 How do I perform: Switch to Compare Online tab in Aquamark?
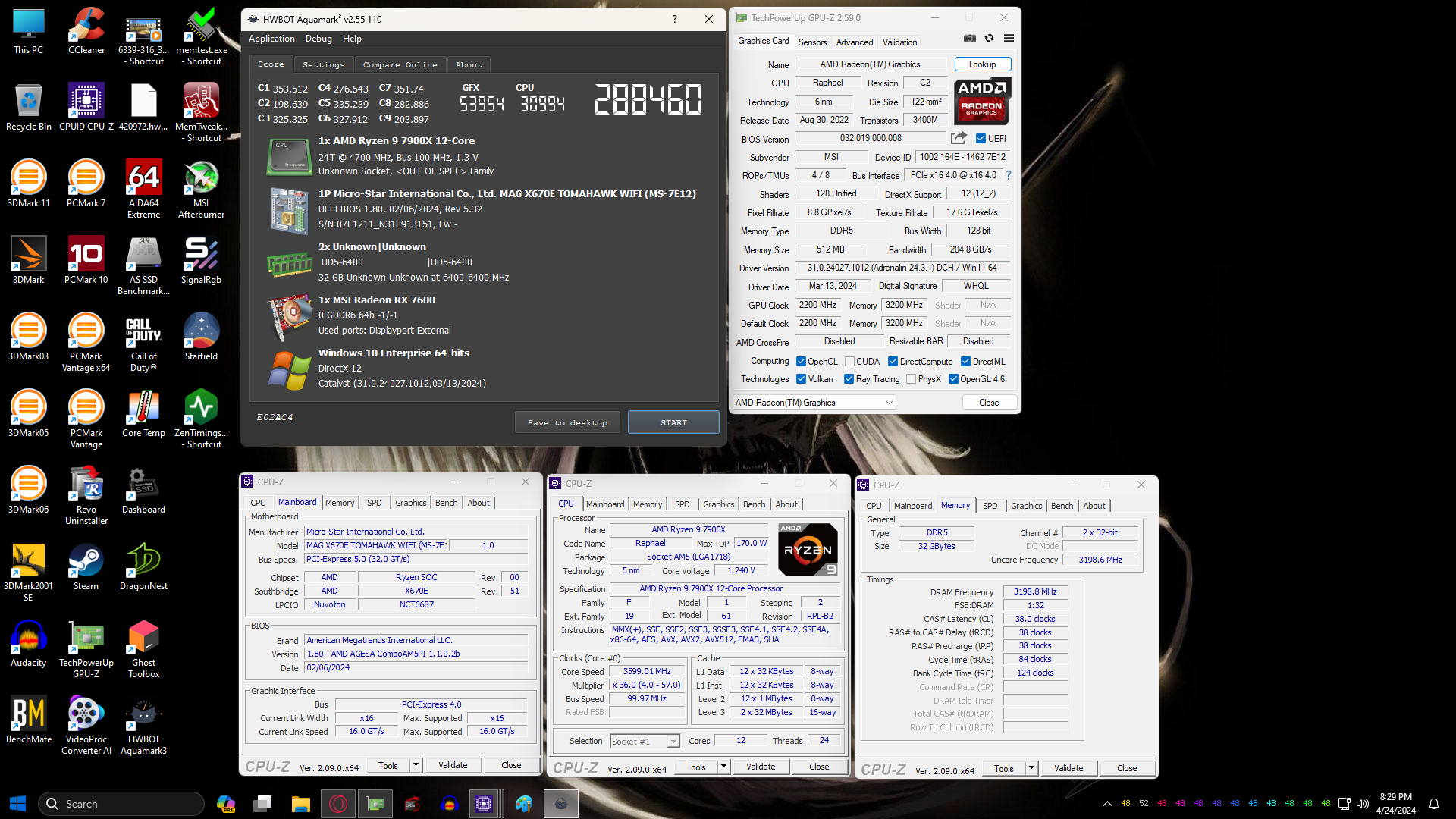coord(400,65)
